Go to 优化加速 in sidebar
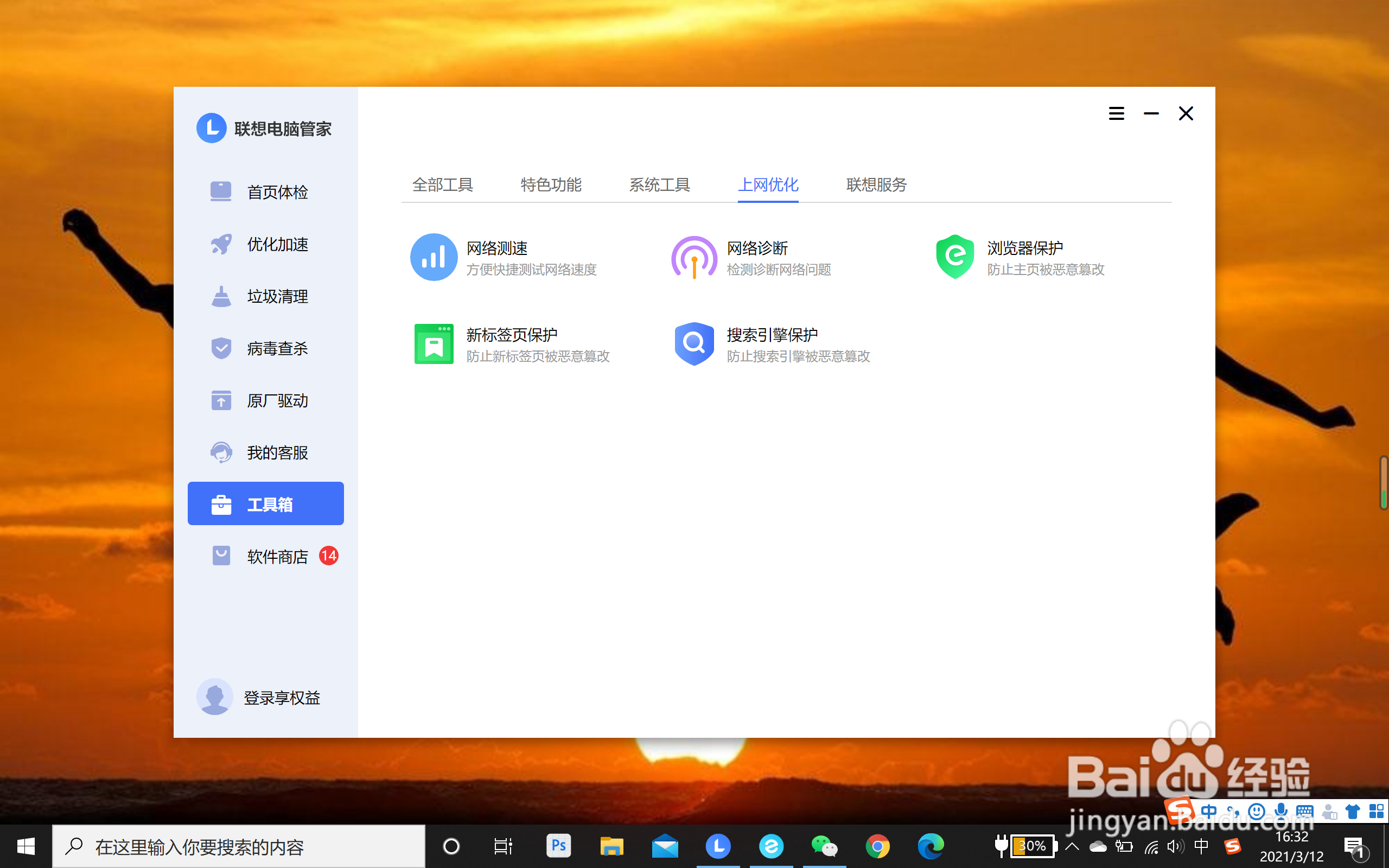The height and width of the screenshot is (868, 1389). click(277, 244)
